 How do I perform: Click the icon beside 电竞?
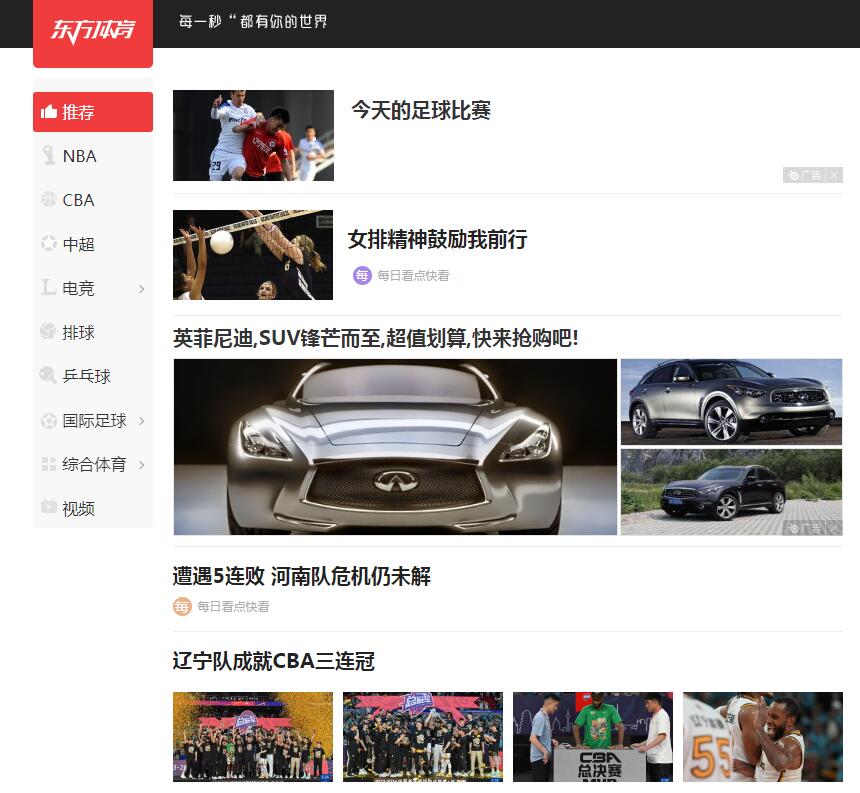click(x=49, y=287)
